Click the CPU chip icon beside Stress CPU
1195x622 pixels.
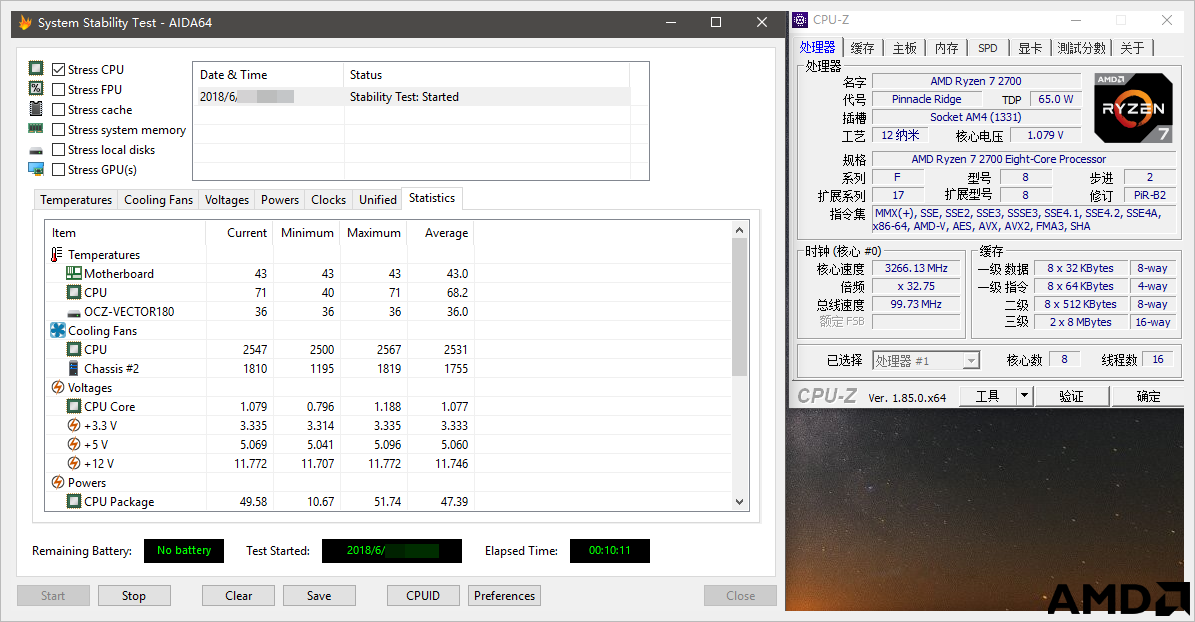pyautogui.click(x=36, y=69)
